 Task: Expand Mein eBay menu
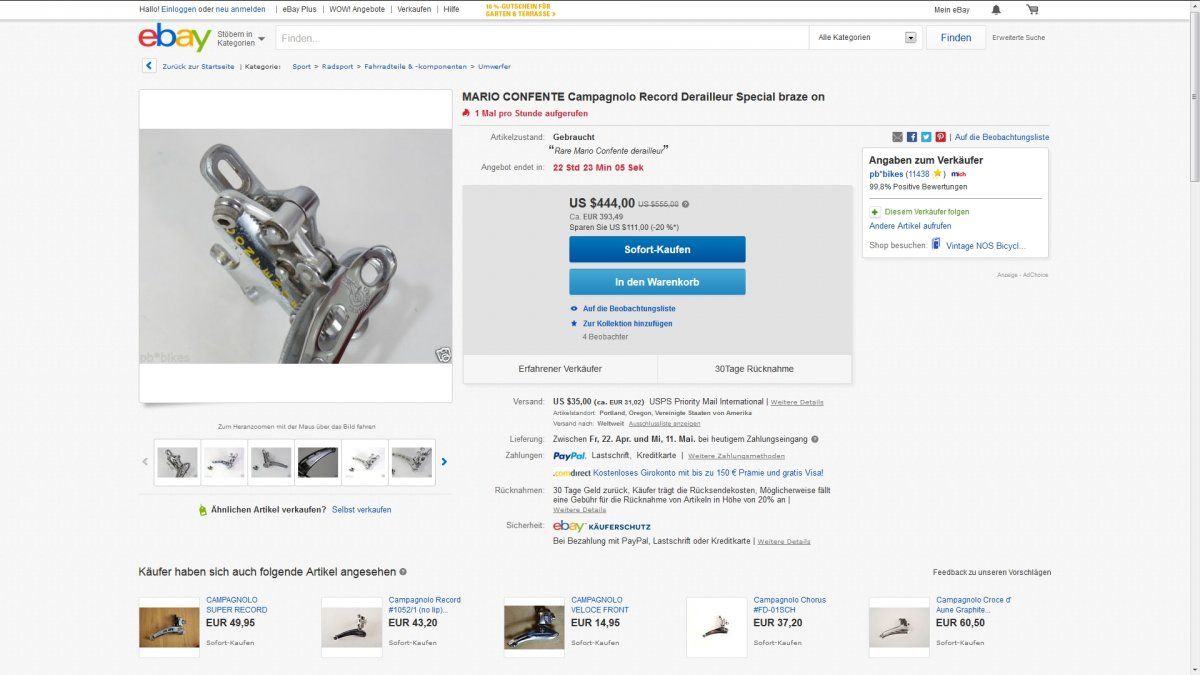point(952,9)
